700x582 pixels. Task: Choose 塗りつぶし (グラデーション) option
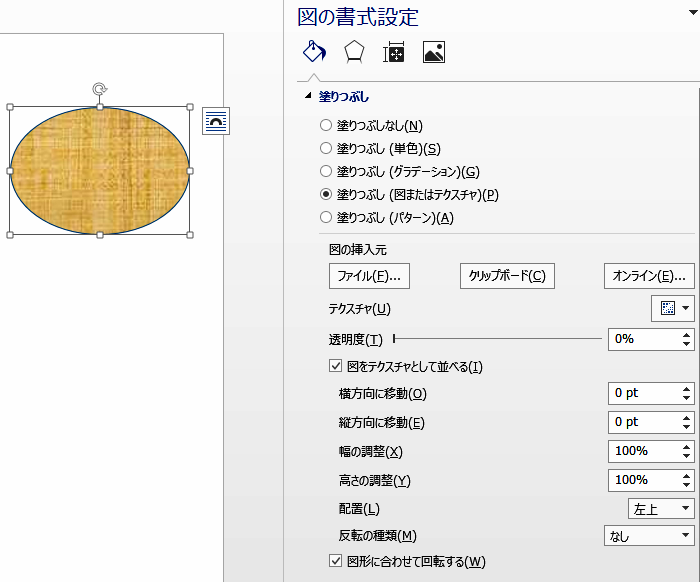(x=326, y=172)
